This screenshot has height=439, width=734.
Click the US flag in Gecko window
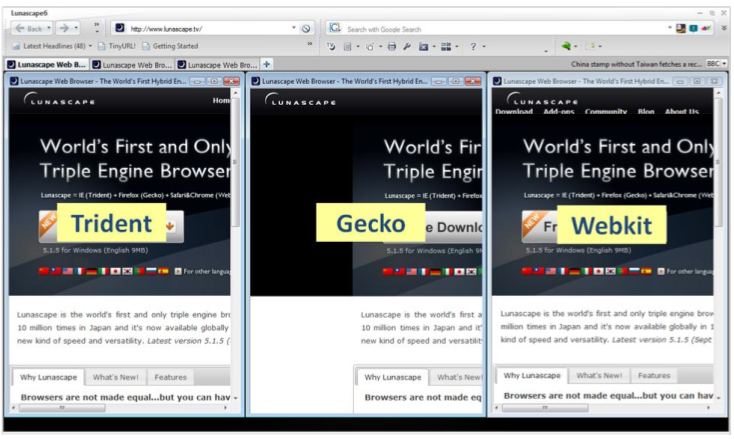pos(411,271)
